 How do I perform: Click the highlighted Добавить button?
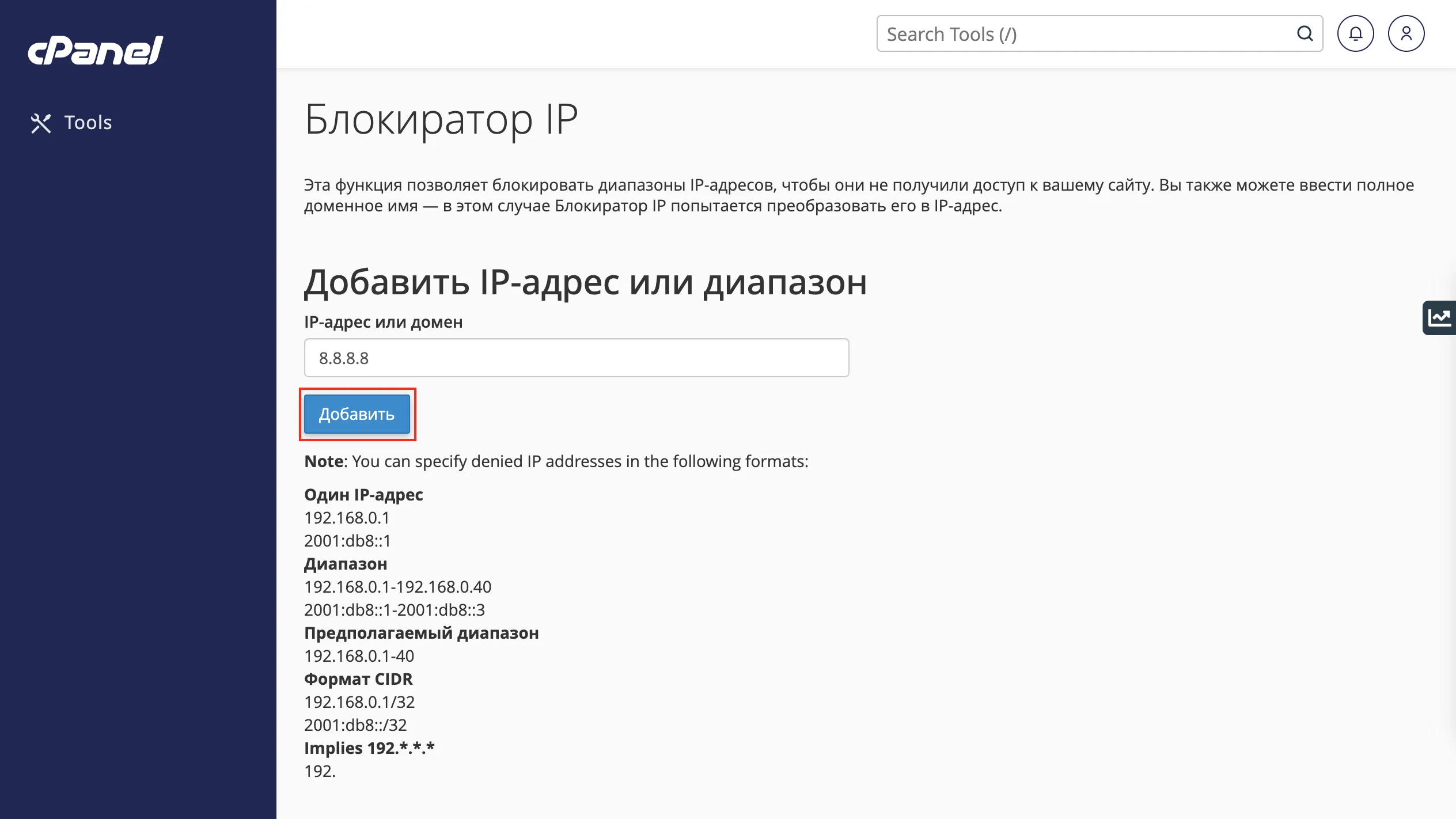point(357,414)
